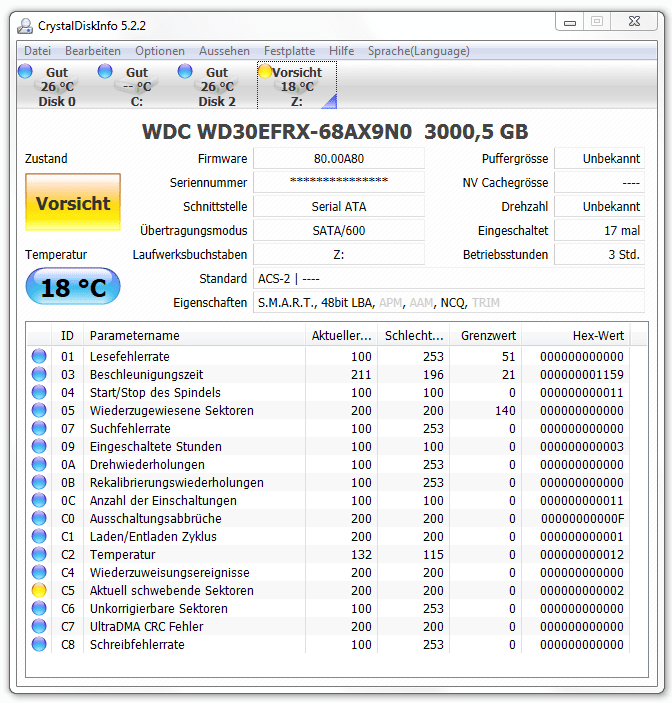The image size is (672, 703).
Task: Click the blue status orb for Disk 0
Action: 25,71
